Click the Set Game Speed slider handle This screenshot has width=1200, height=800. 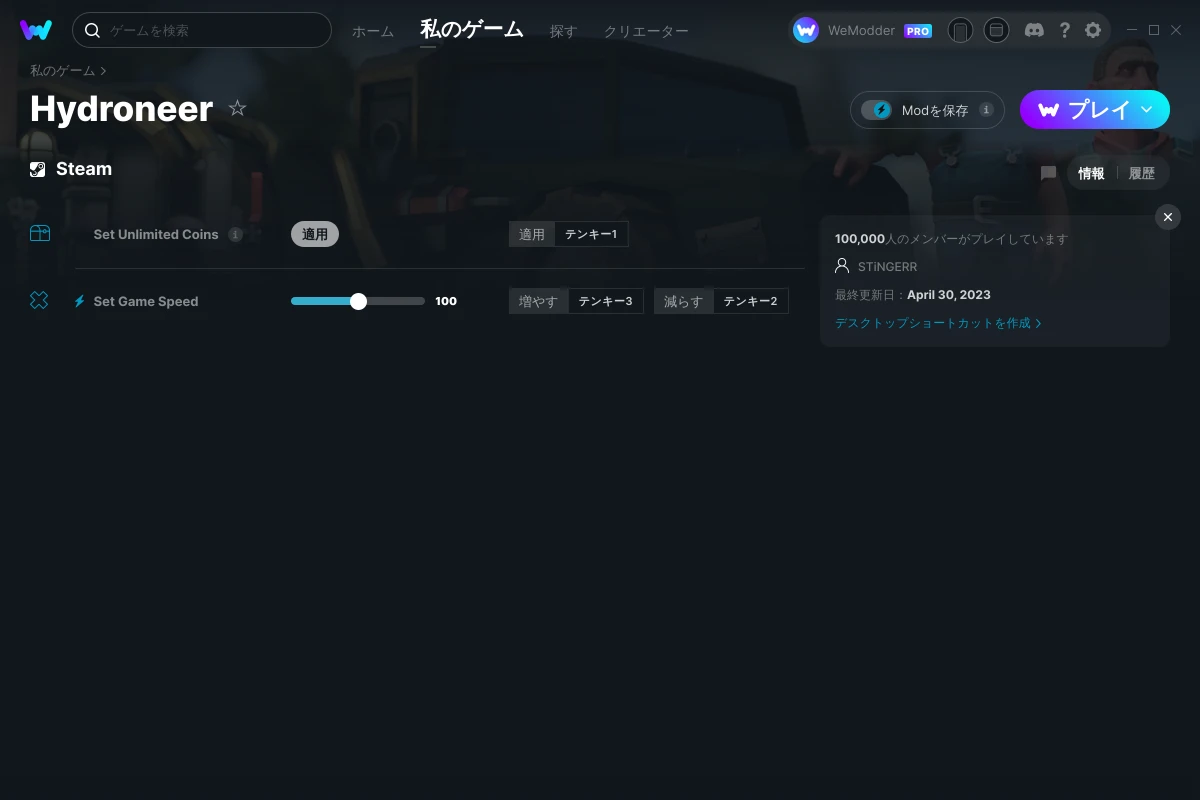point(359,301)
